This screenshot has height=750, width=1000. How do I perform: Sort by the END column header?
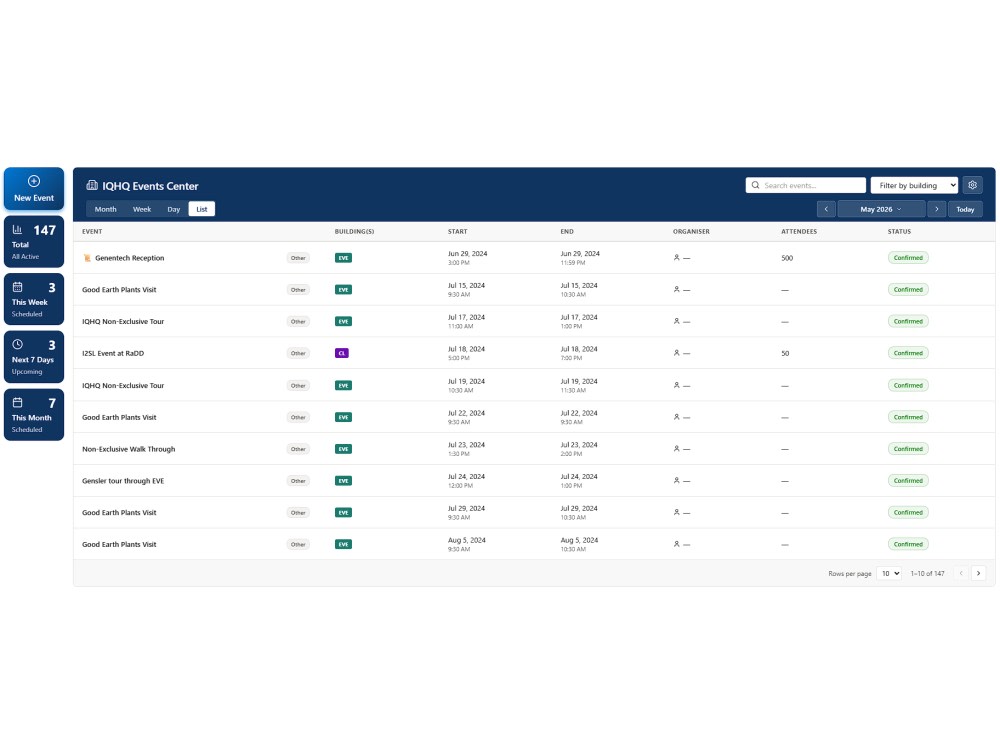[x=567, y=232]
